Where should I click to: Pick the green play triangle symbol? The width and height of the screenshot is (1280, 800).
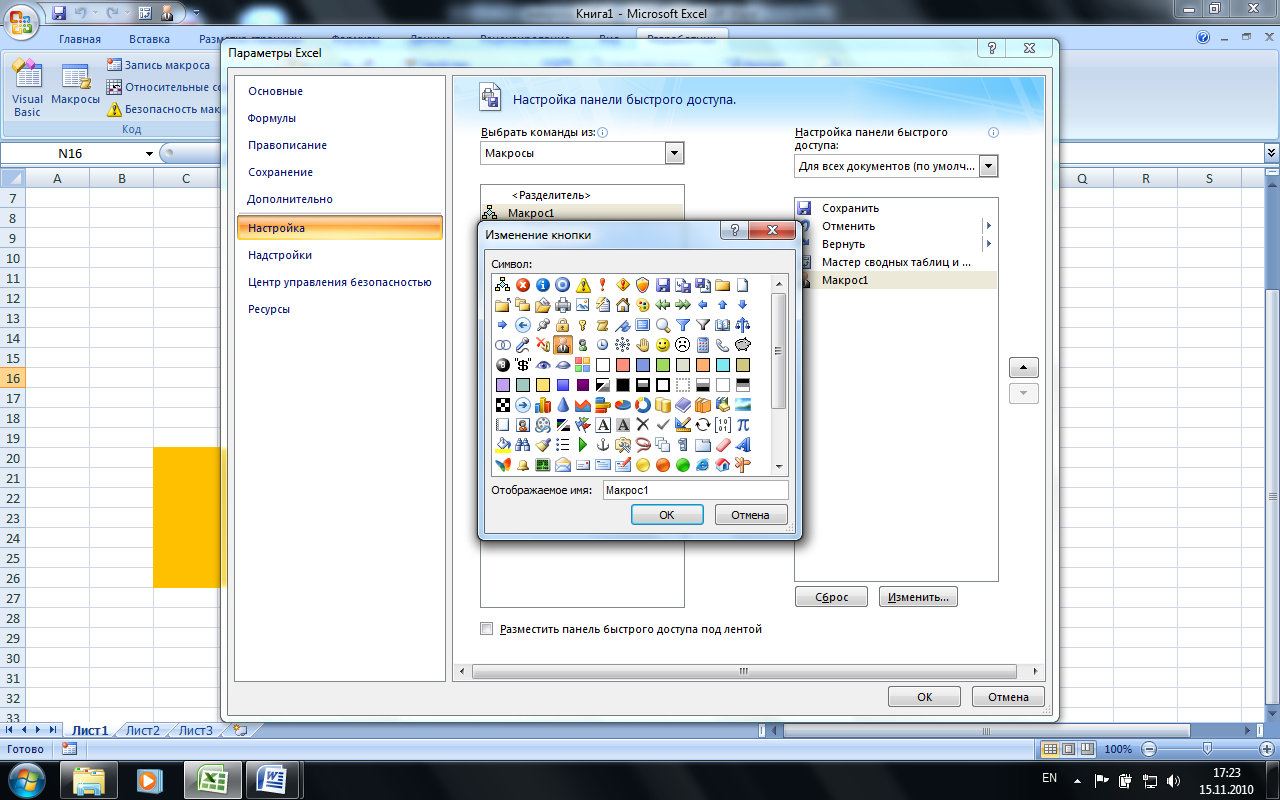(x=582, y=445)
